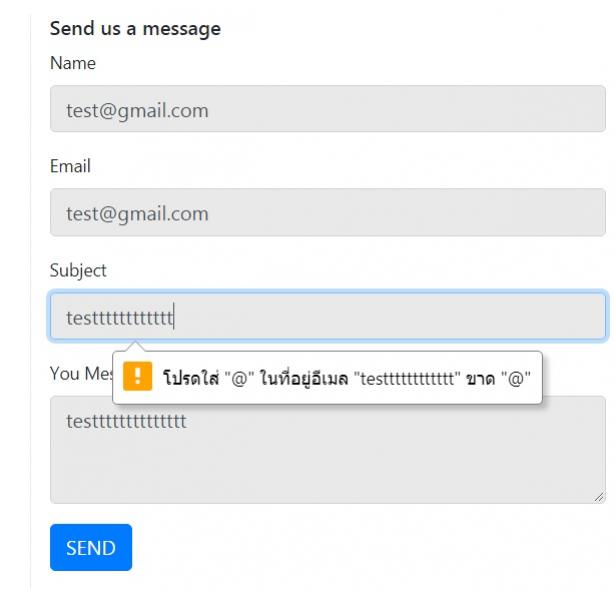
Task: Click the You Message textarea
Action: coord(328,450)
